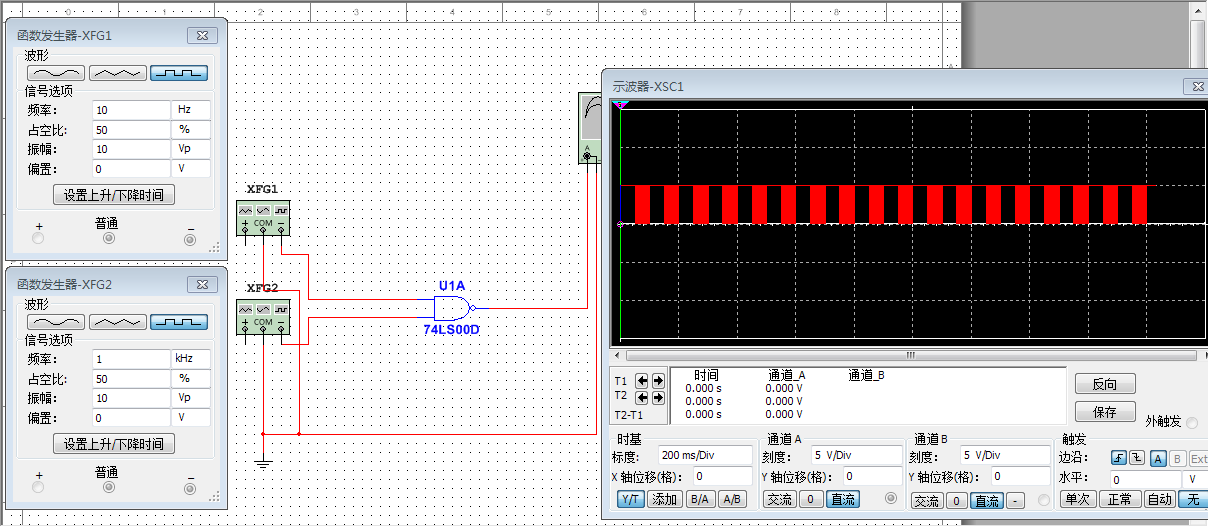Image resolution: width=1211 pixels, height=527 pixels.
Task: Switch timebase to A/B mode
Action: tap(732, 499)
